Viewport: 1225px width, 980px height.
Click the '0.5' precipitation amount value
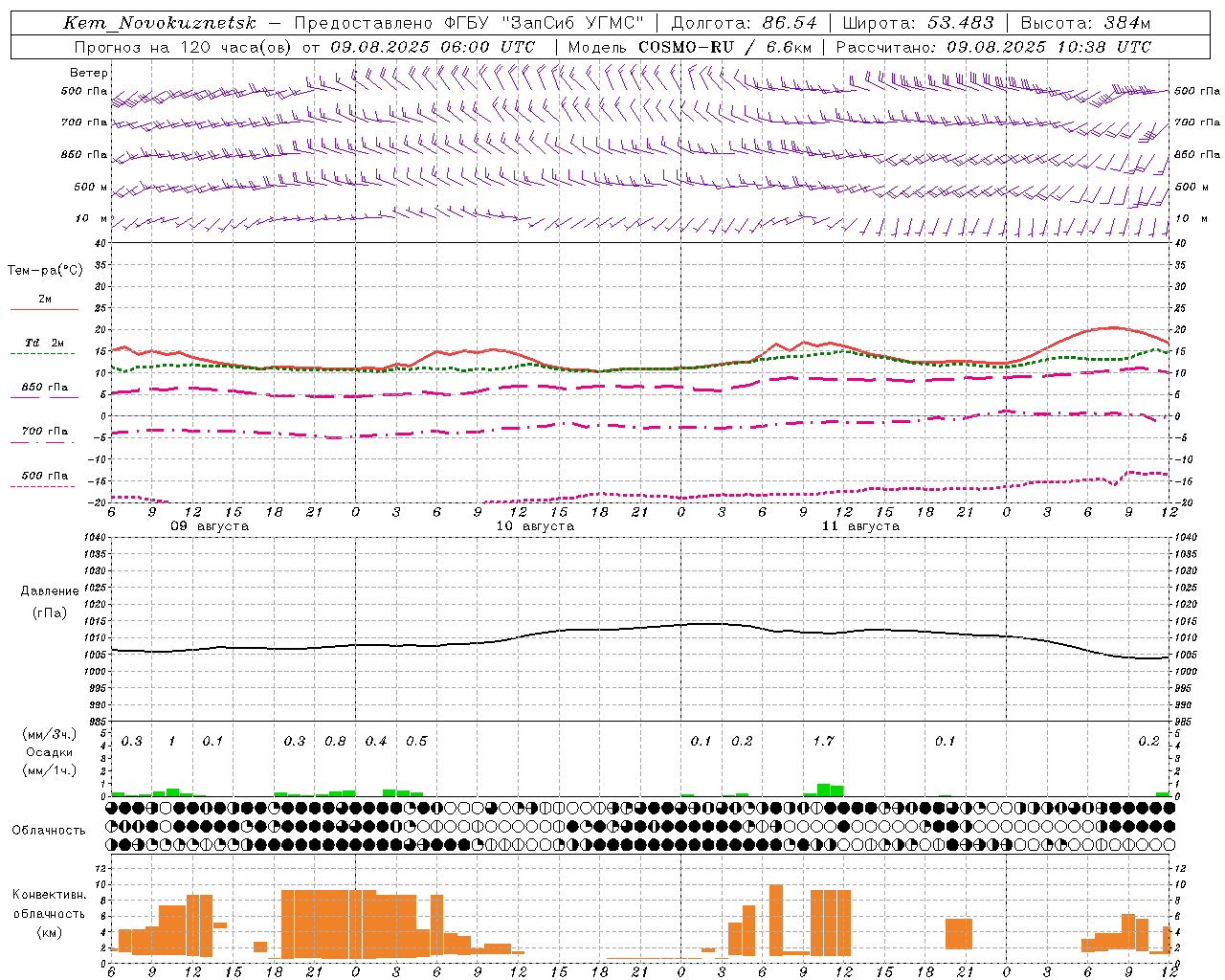[416, 742]
